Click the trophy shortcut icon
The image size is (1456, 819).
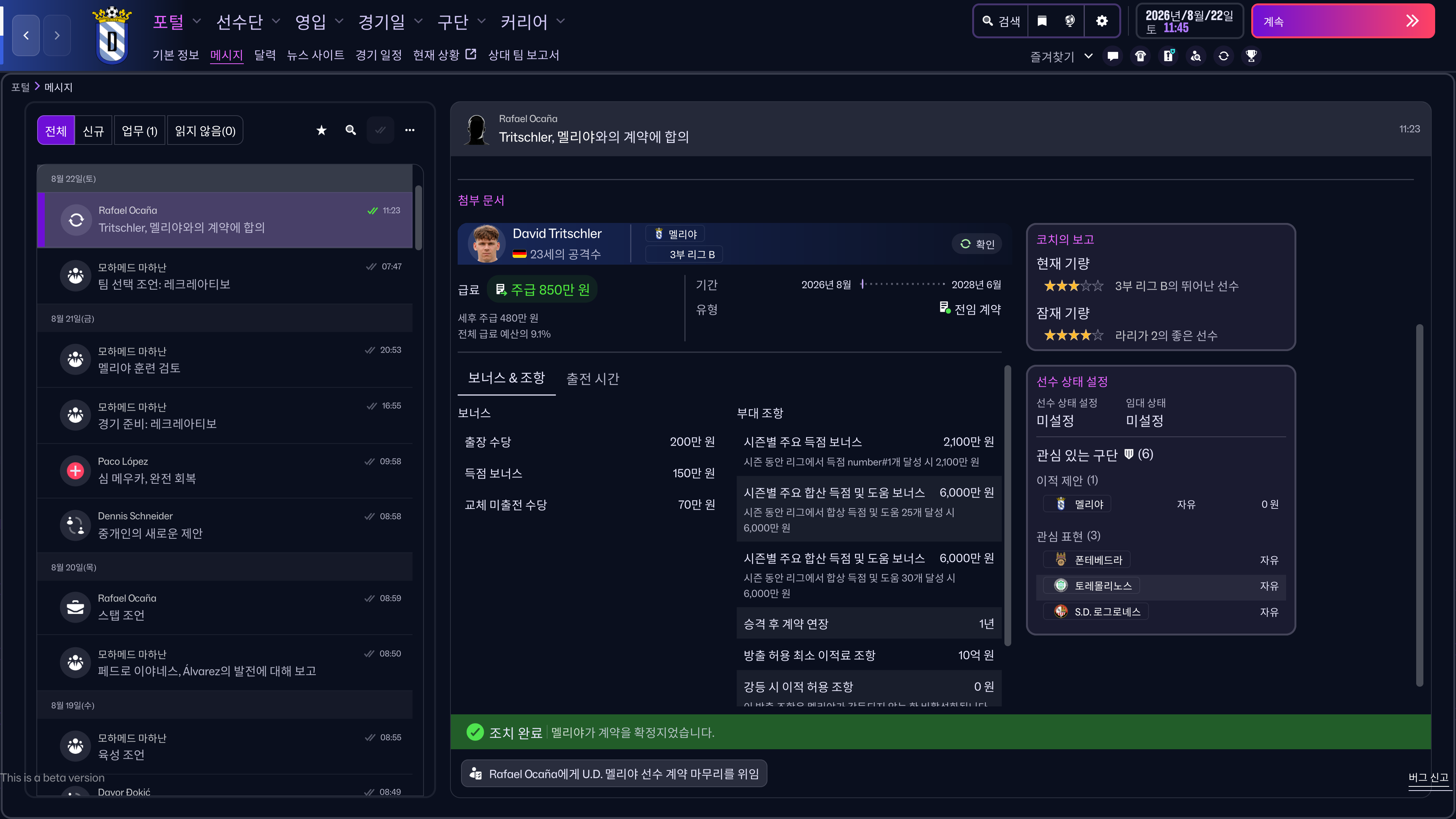tap(1251, 56)
